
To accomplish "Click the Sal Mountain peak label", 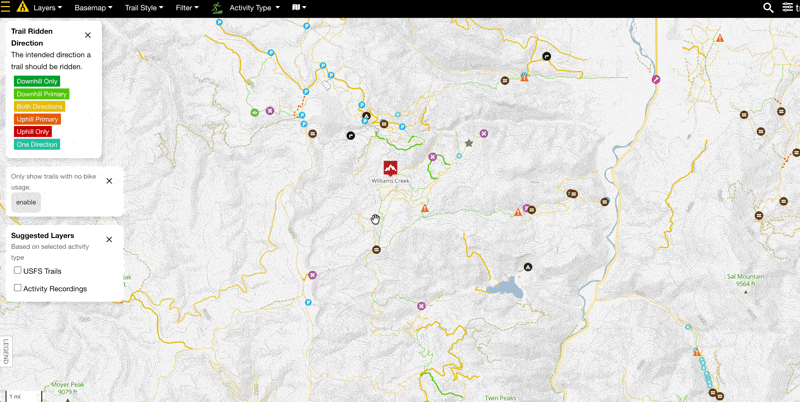I will point(745,281).
